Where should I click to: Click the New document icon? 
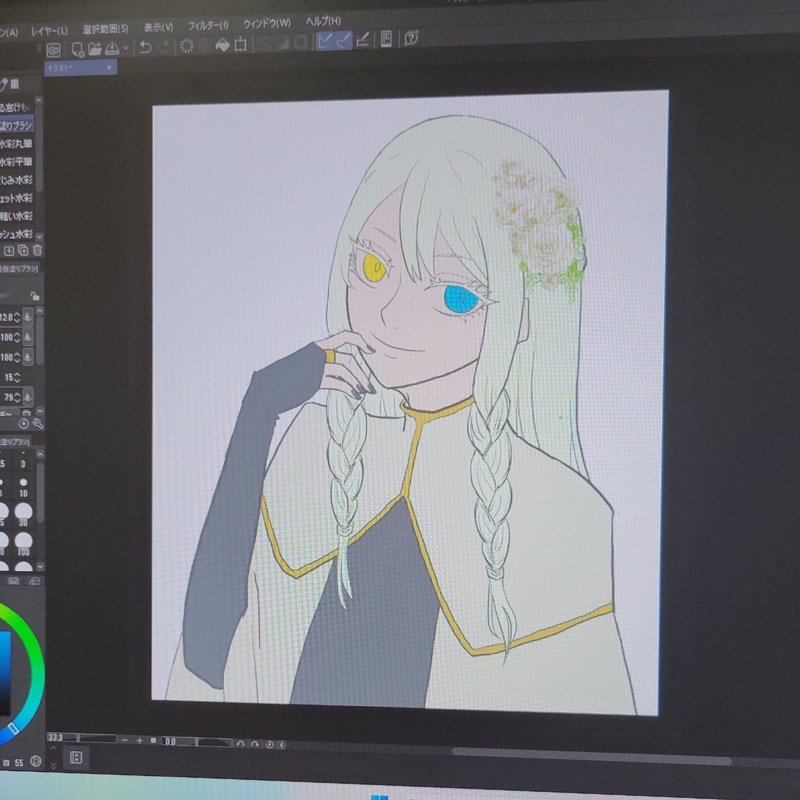[x=78, y=49]
